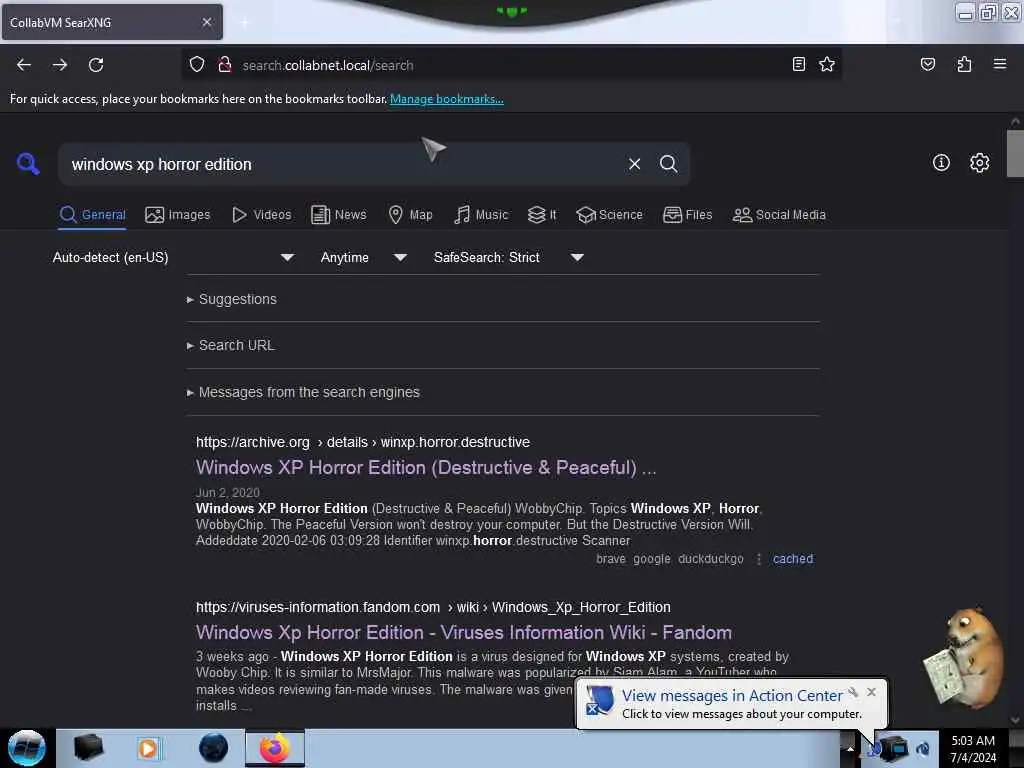Select the Firefox taskbar button
Viewport: 1024px width, 768px height.
[275, 748]
